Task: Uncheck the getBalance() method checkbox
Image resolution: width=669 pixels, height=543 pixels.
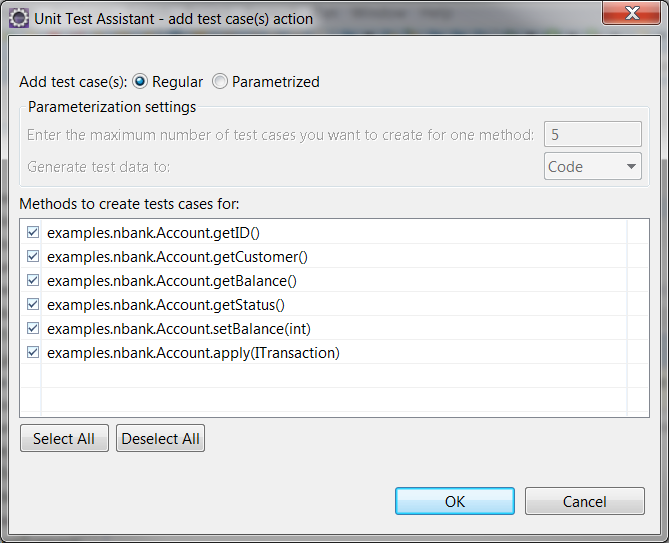Action: 33,280
